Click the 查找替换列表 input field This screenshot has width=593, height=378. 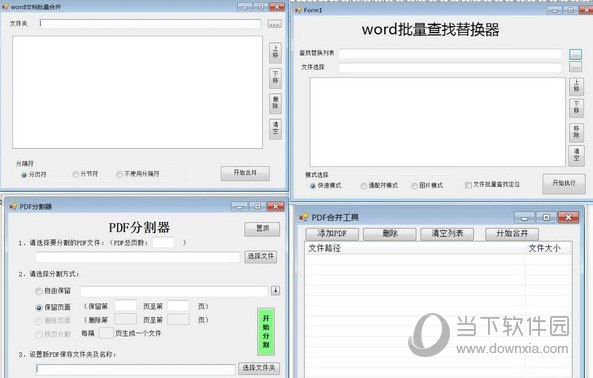coord(450,54)
